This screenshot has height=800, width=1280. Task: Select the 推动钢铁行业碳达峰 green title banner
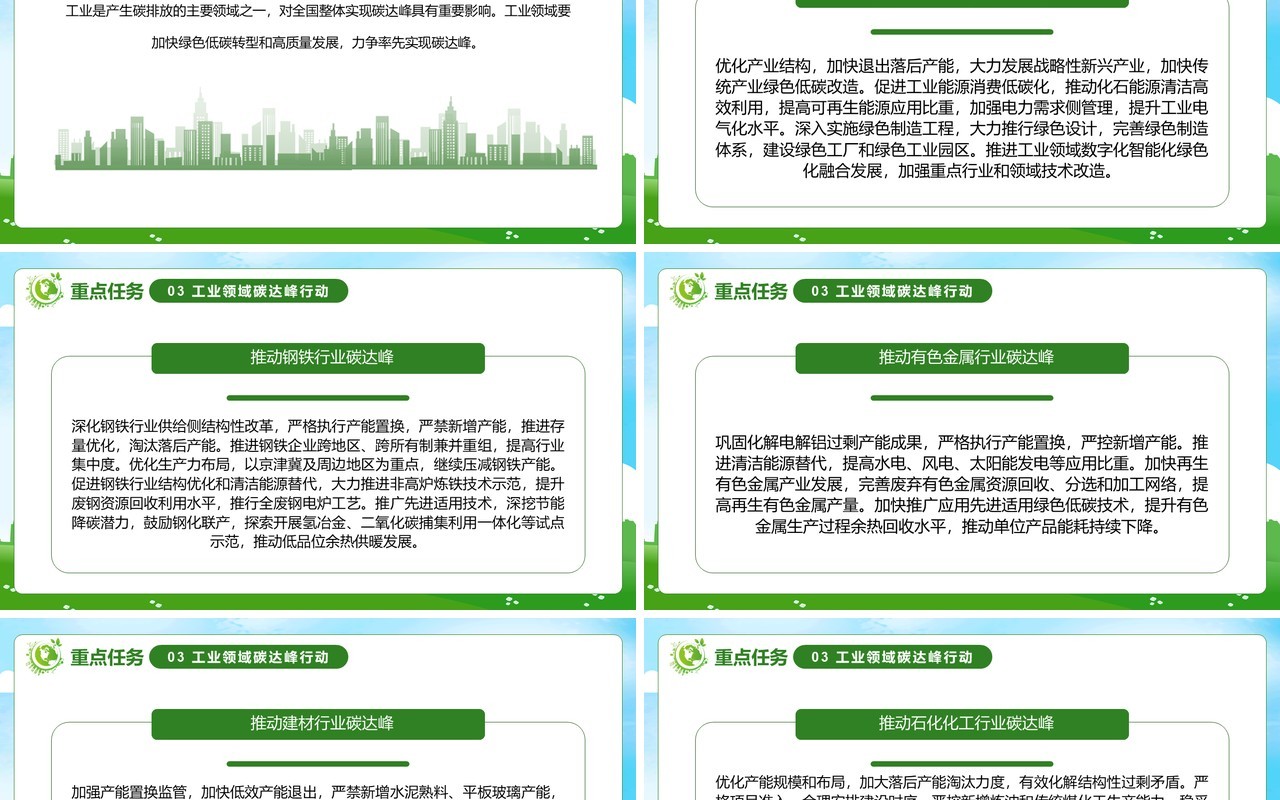tap(318, 358)
